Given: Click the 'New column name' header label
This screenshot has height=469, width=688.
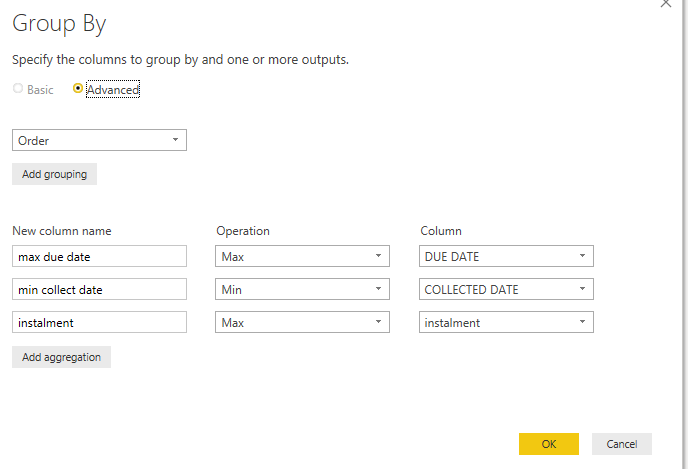Looking at the screenshot, I should point(62,231).
